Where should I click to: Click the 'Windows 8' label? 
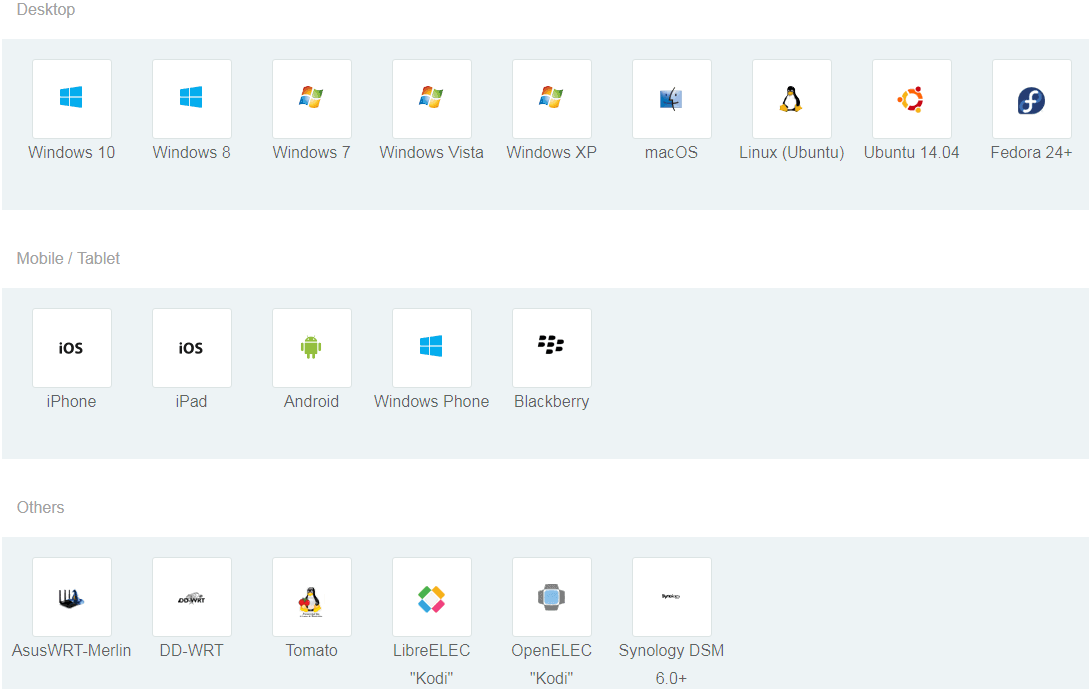point(192,152)
